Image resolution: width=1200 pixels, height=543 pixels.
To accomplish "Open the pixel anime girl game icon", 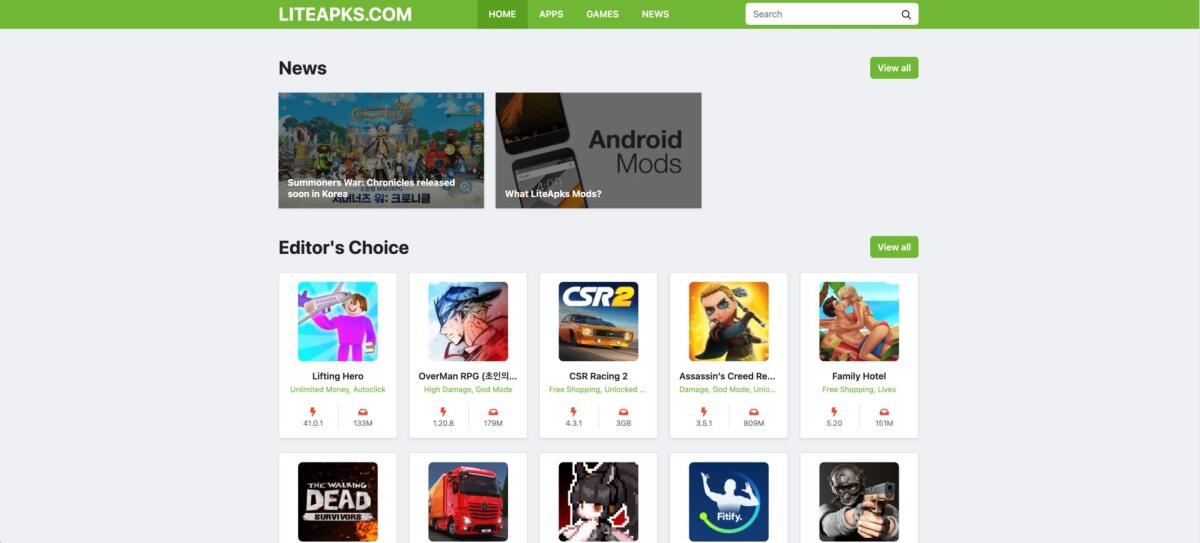I will click(598, 502).
